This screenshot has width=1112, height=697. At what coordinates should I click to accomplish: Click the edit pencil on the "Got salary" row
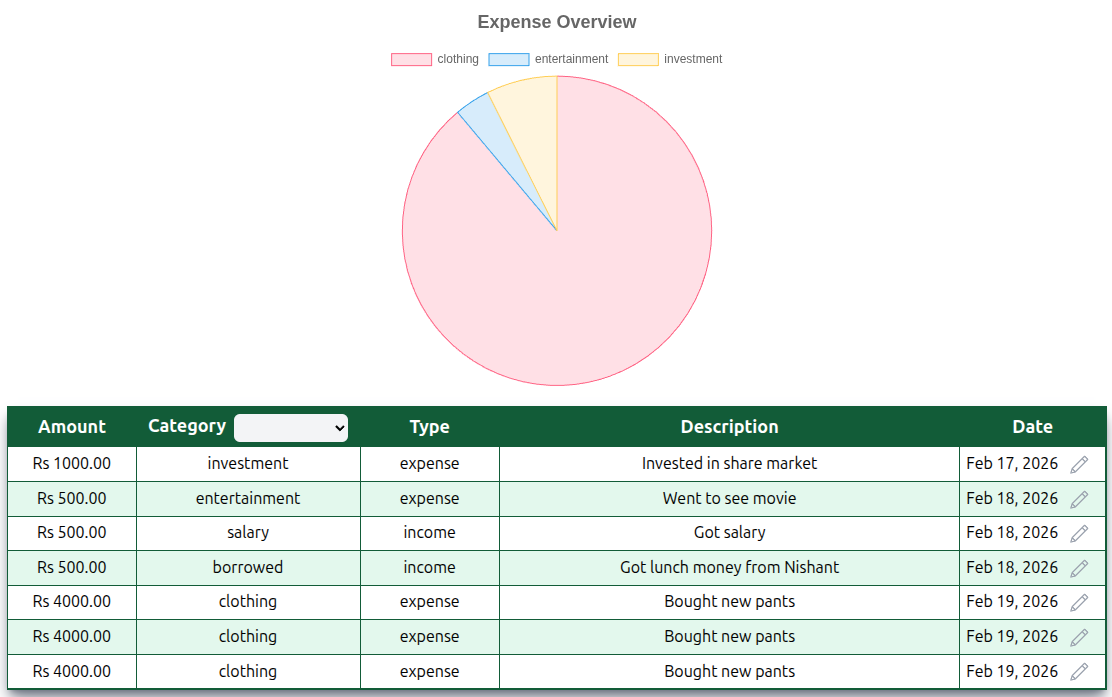1079,533
